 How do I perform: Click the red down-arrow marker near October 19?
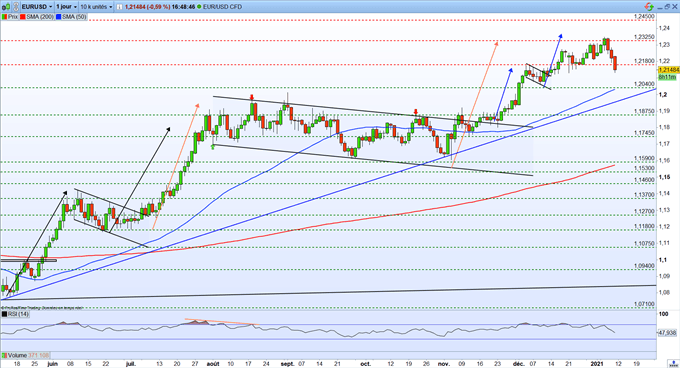[415, 112]
